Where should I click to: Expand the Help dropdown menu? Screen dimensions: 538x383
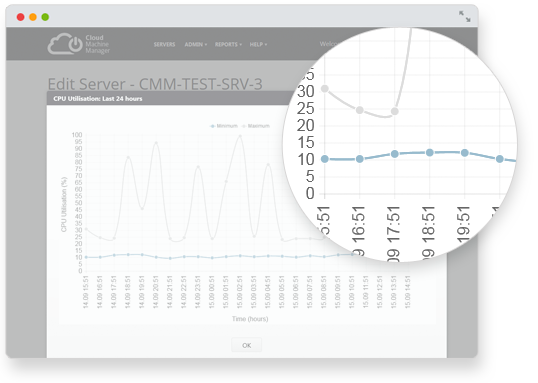click(x=258, y=44)
